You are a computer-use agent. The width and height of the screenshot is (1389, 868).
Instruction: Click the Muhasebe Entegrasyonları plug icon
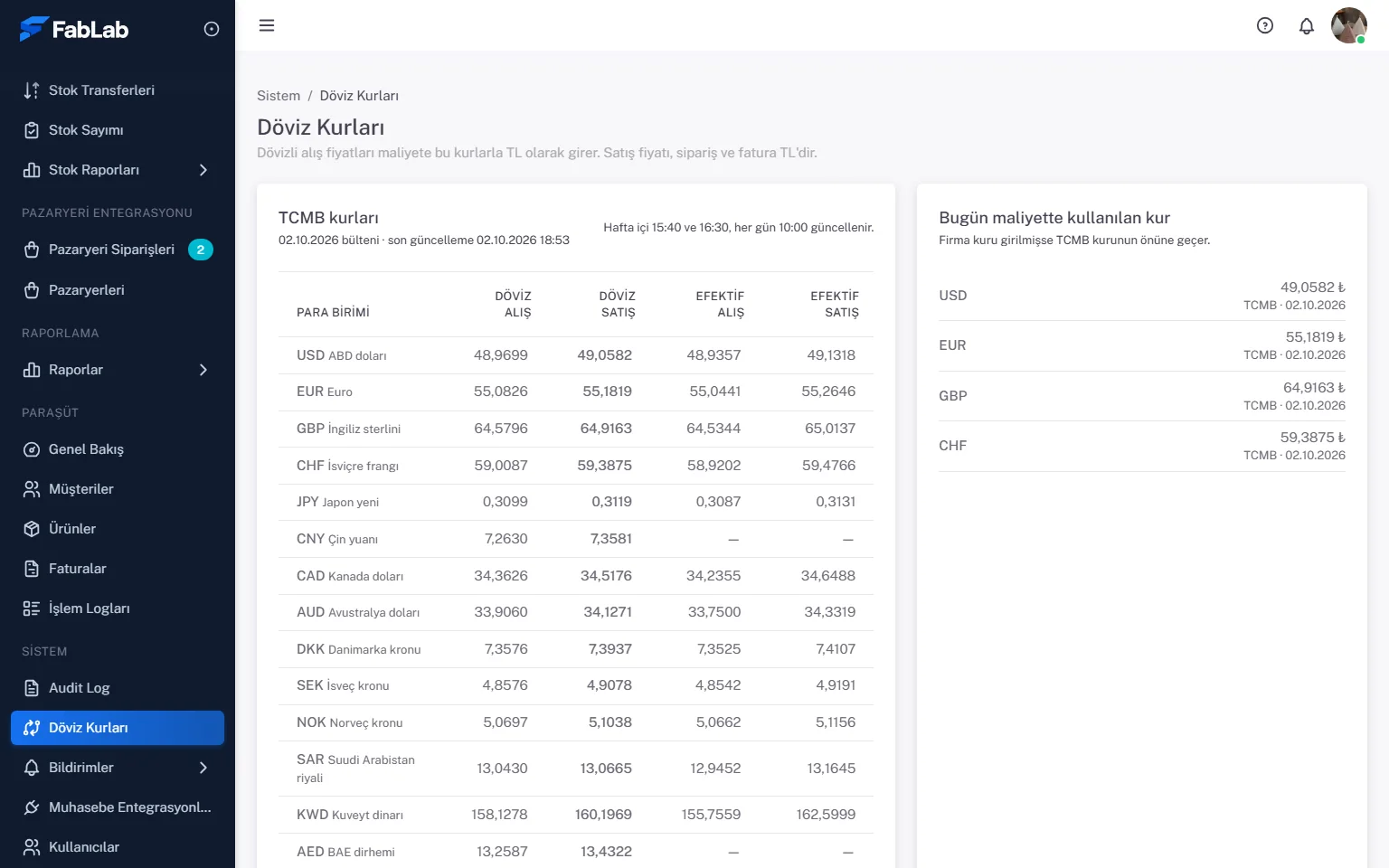[32, 807]
